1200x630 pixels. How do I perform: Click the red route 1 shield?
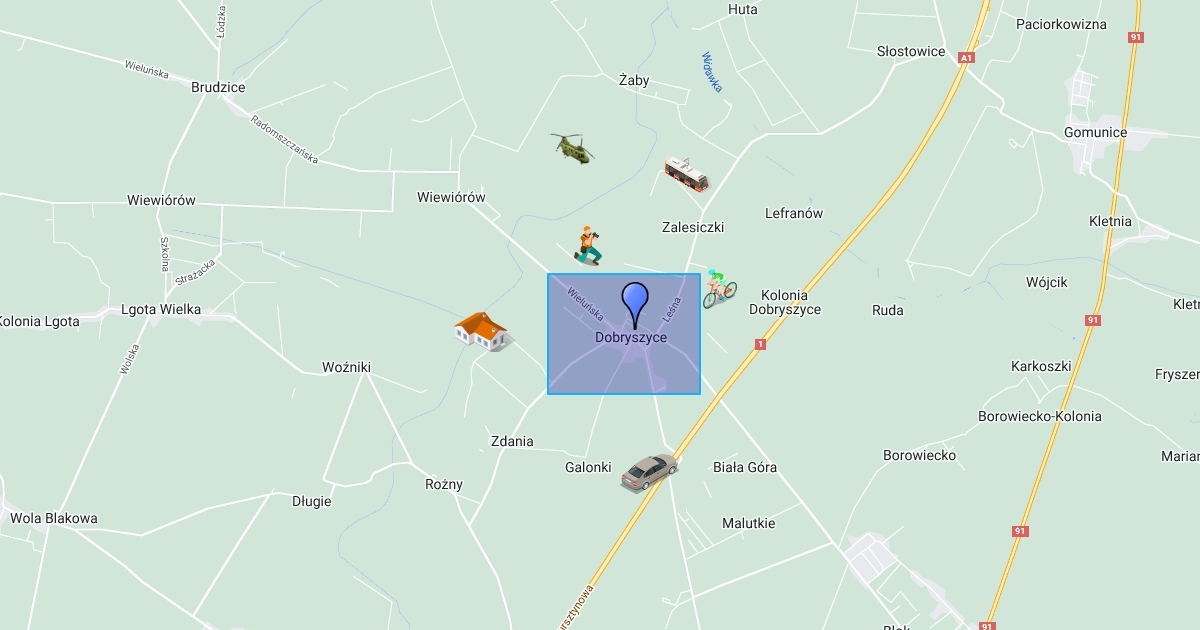760,344
